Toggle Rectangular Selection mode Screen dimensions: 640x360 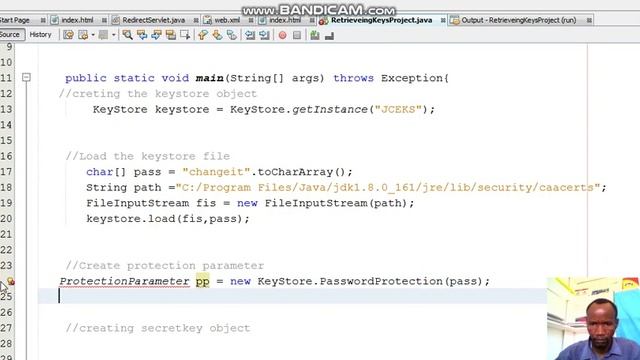point(185,35)
